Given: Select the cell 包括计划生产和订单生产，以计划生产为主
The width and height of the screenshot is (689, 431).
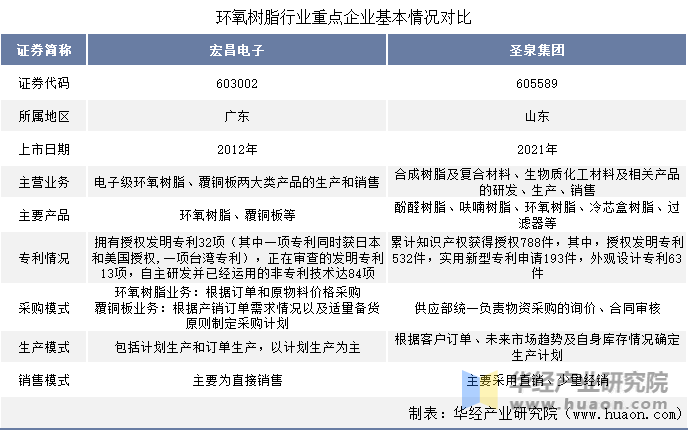Looking at the screenshot, I should click(237, 347).
